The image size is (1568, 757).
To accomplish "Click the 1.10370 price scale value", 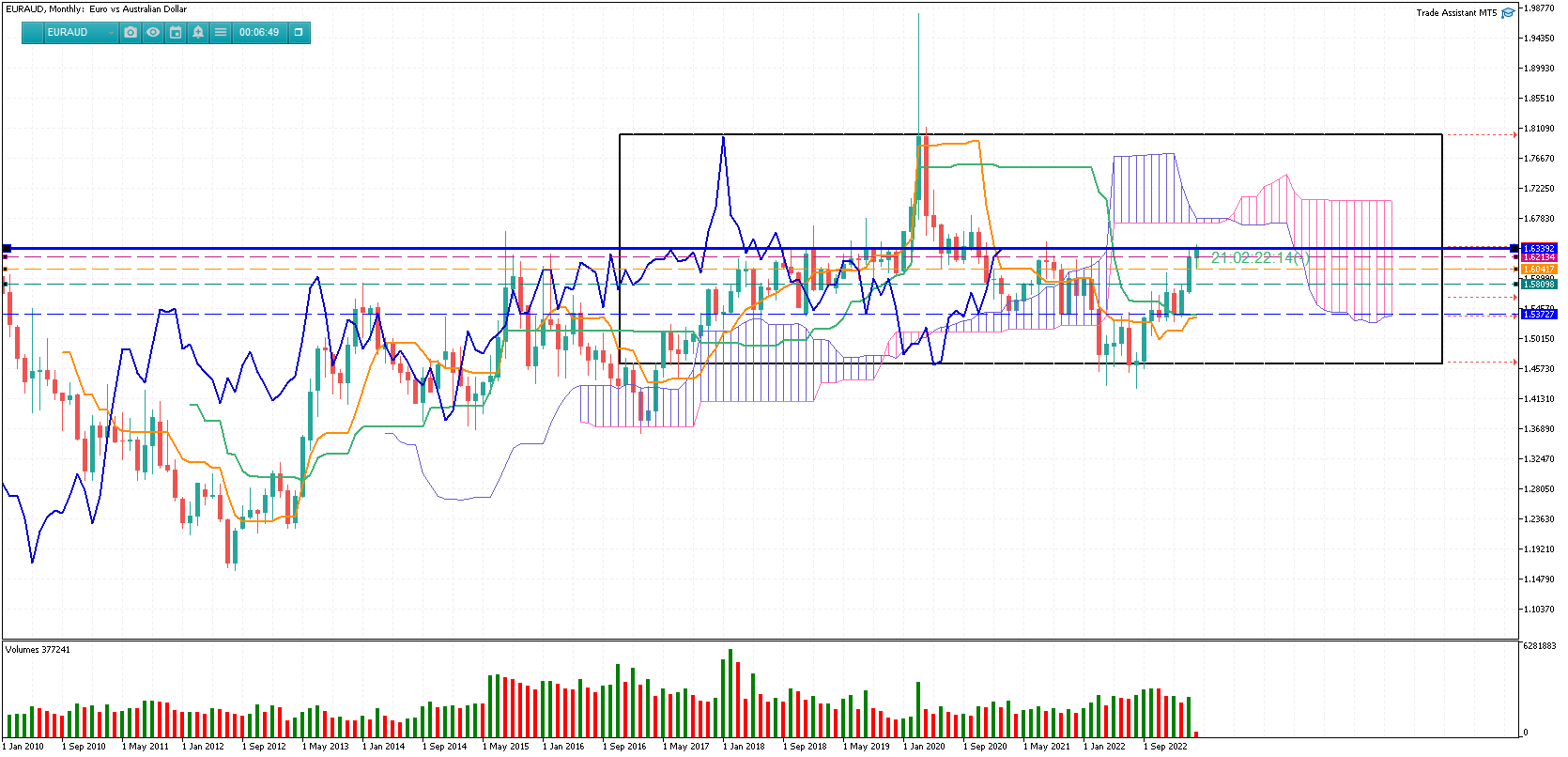I will click(1540, 610).
